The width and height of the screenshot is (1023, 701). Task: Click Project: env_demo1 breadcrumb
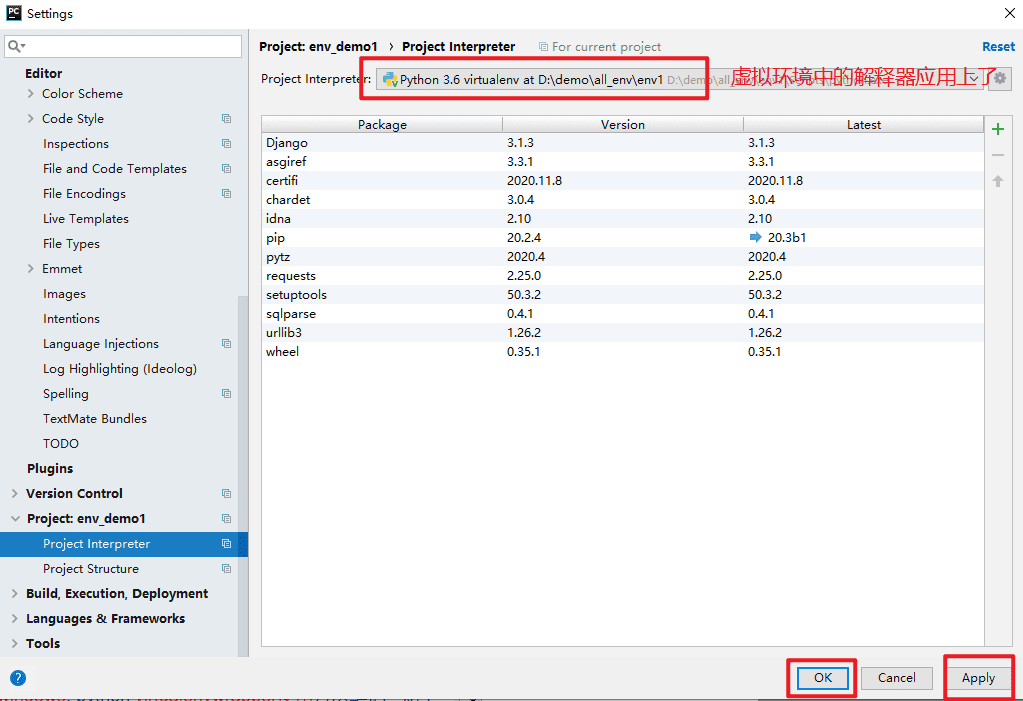(x=318, y=46)
